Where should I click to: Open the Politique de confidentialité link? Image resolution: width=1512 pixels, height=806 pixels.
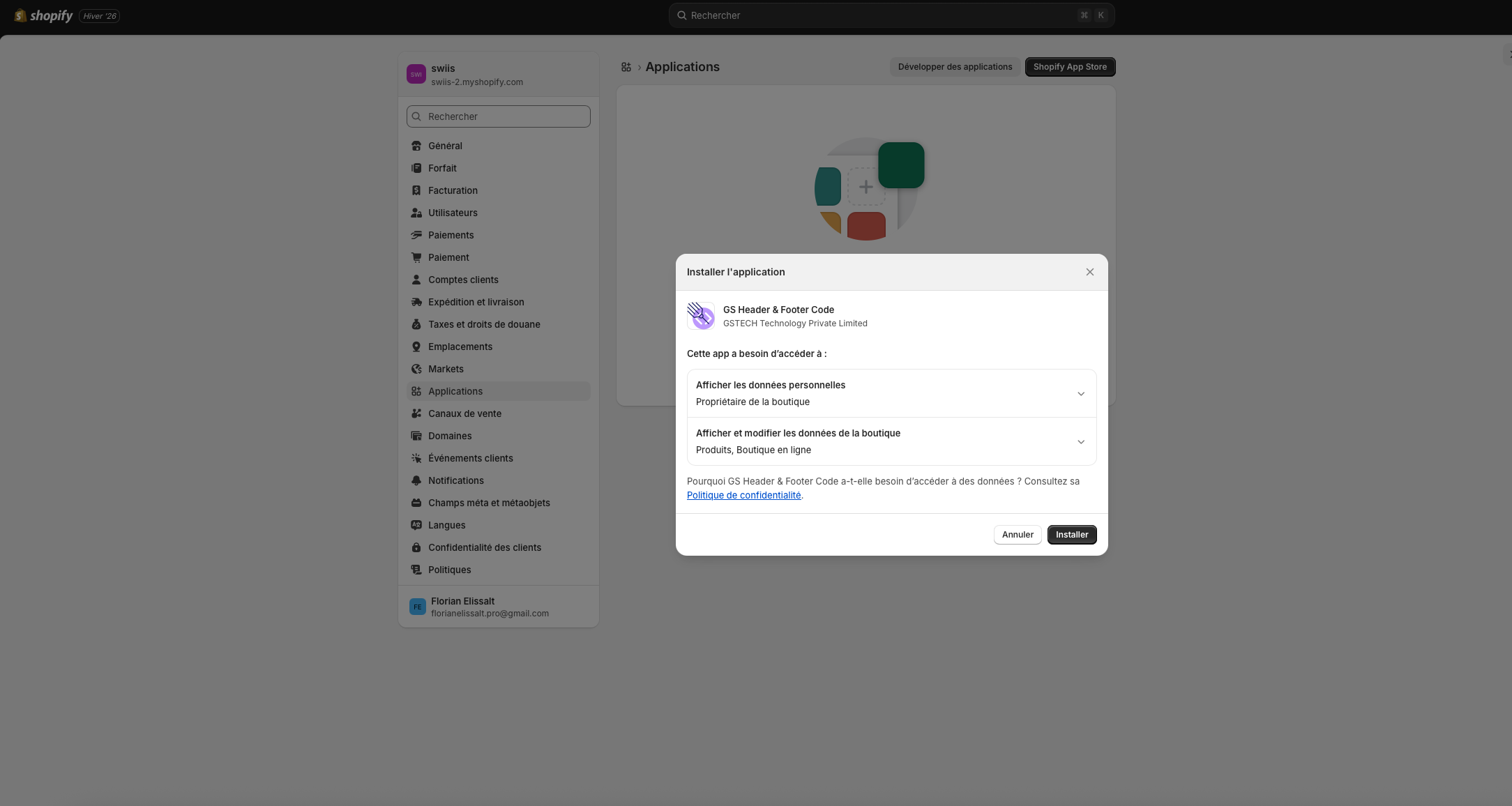[x=743, y=495]
